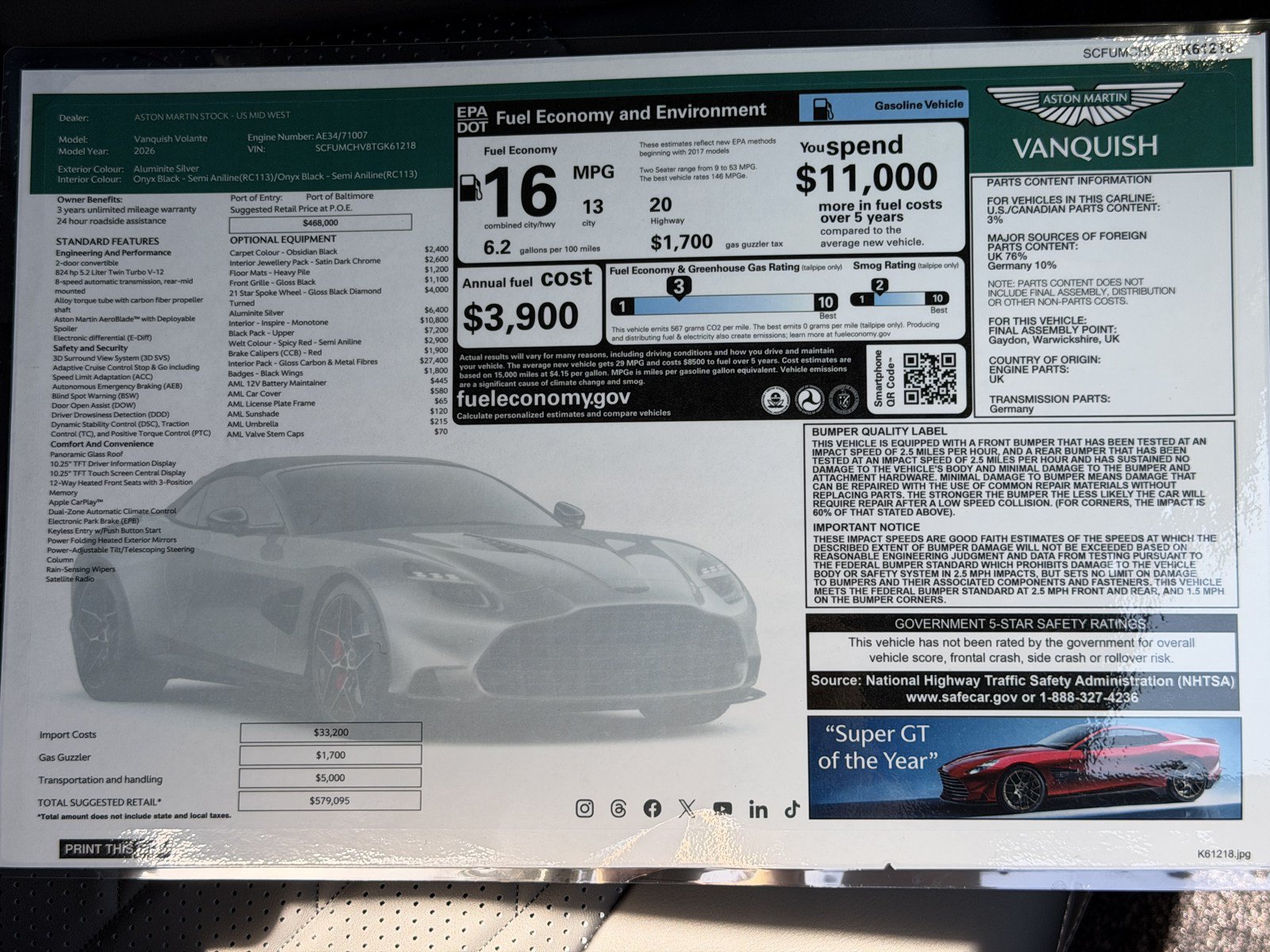Open www.safecar.gov link

[x=961, y=697]
